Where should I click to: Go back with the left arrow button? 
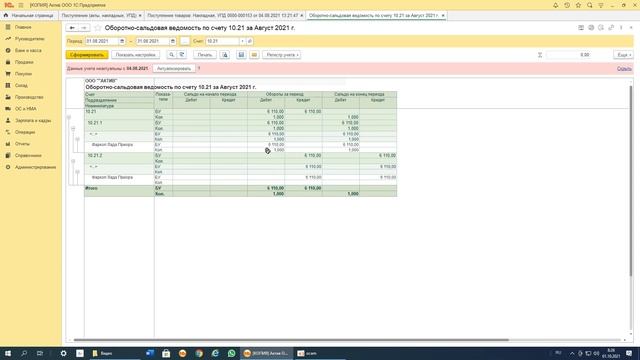pyautogui.click(x=72, y=28)
